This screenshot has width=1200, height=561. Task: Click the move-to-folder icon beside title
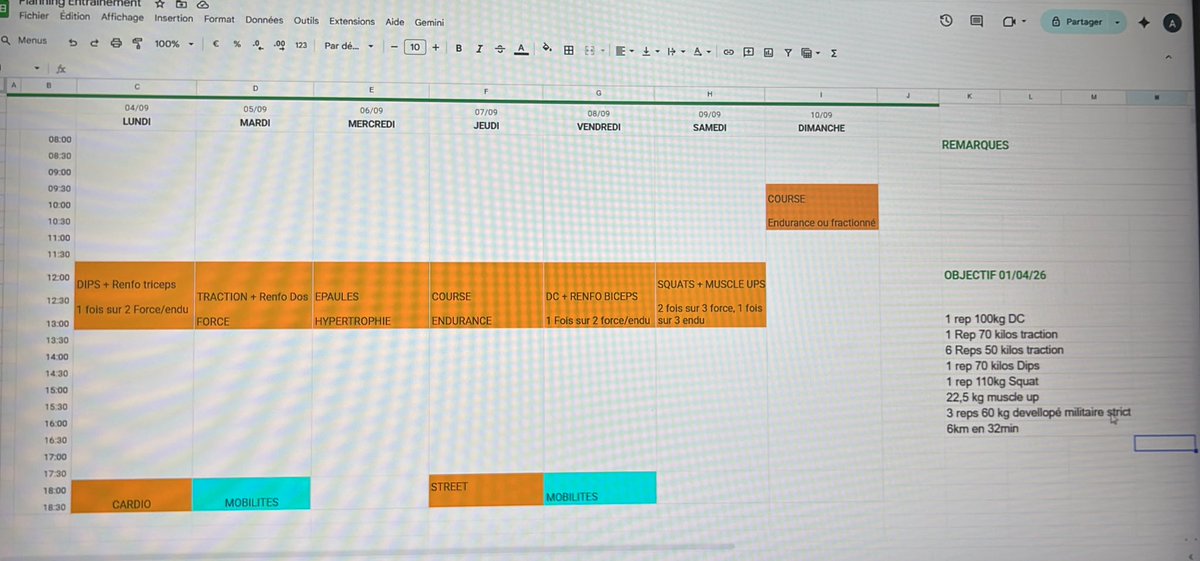coord(181,4)
